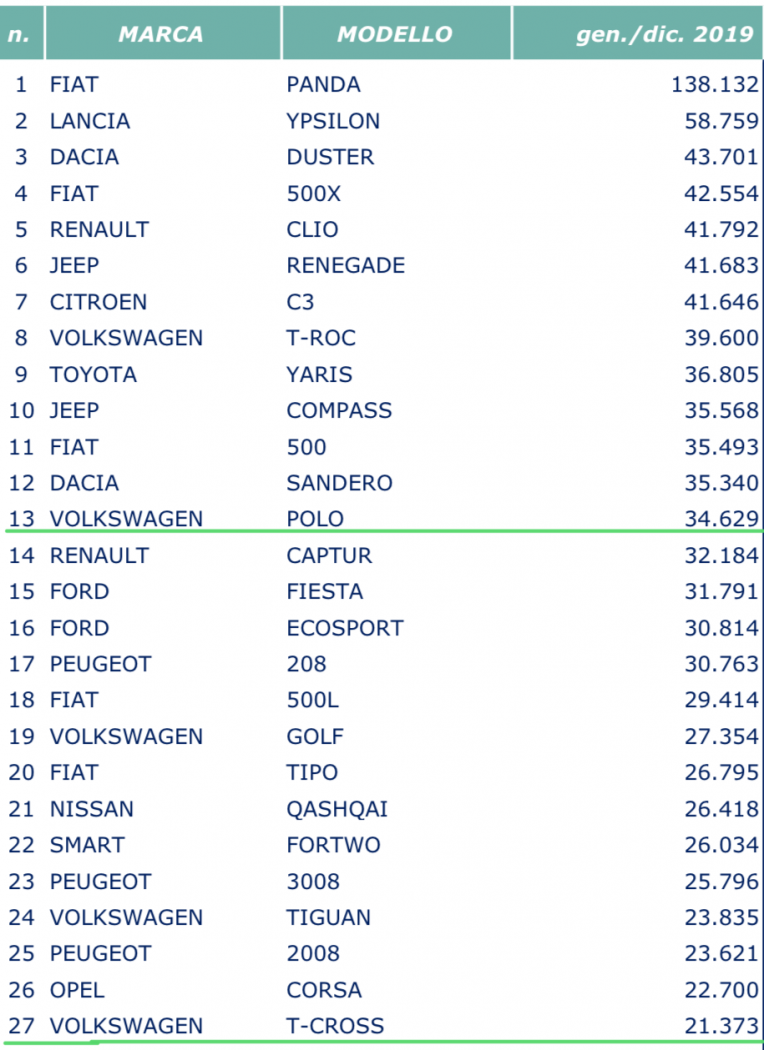Click the CITROEN brand cell
Screen dimensions: 764x1050
point(98,301)
